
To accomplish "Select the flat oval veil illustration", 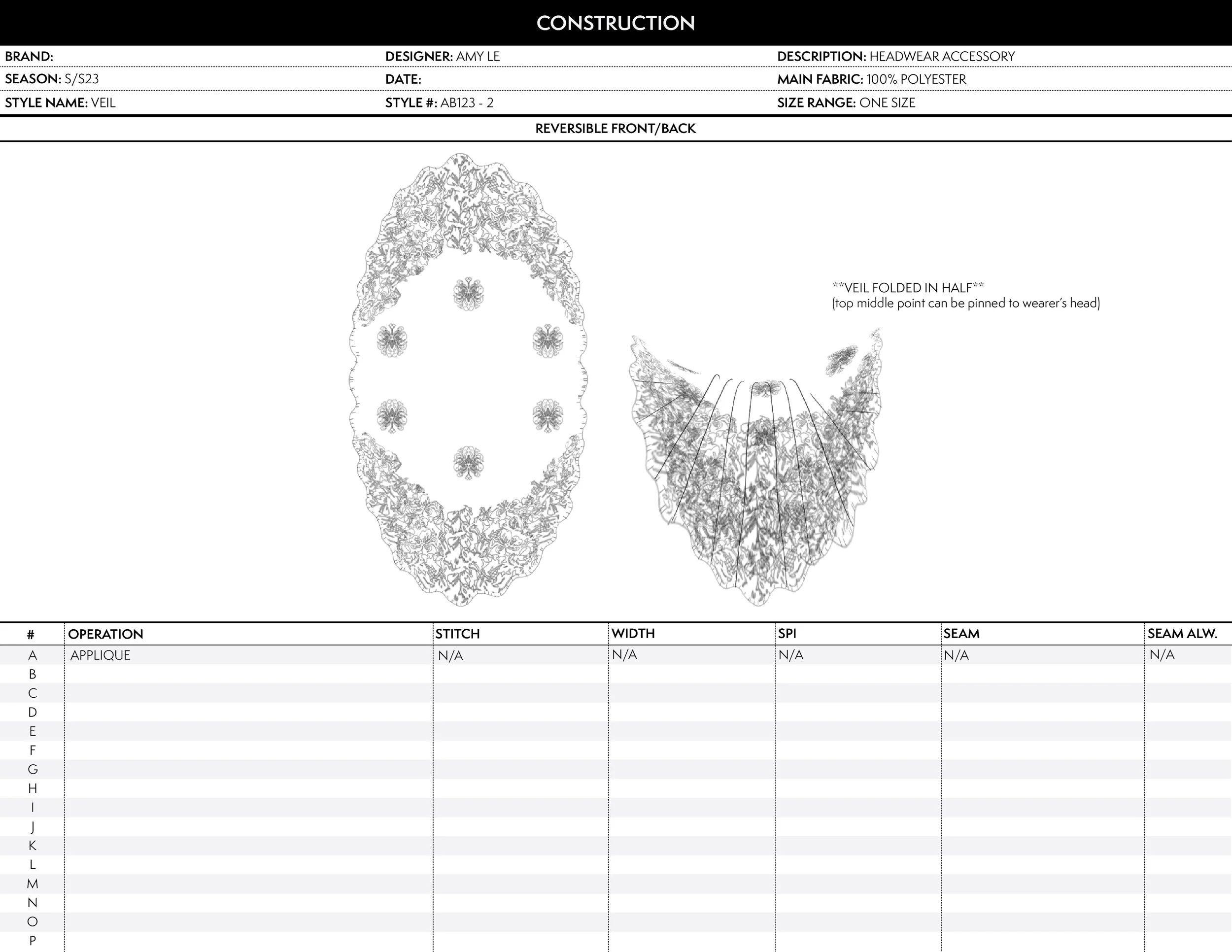I will pyautogui.click(x=468, y=379).
